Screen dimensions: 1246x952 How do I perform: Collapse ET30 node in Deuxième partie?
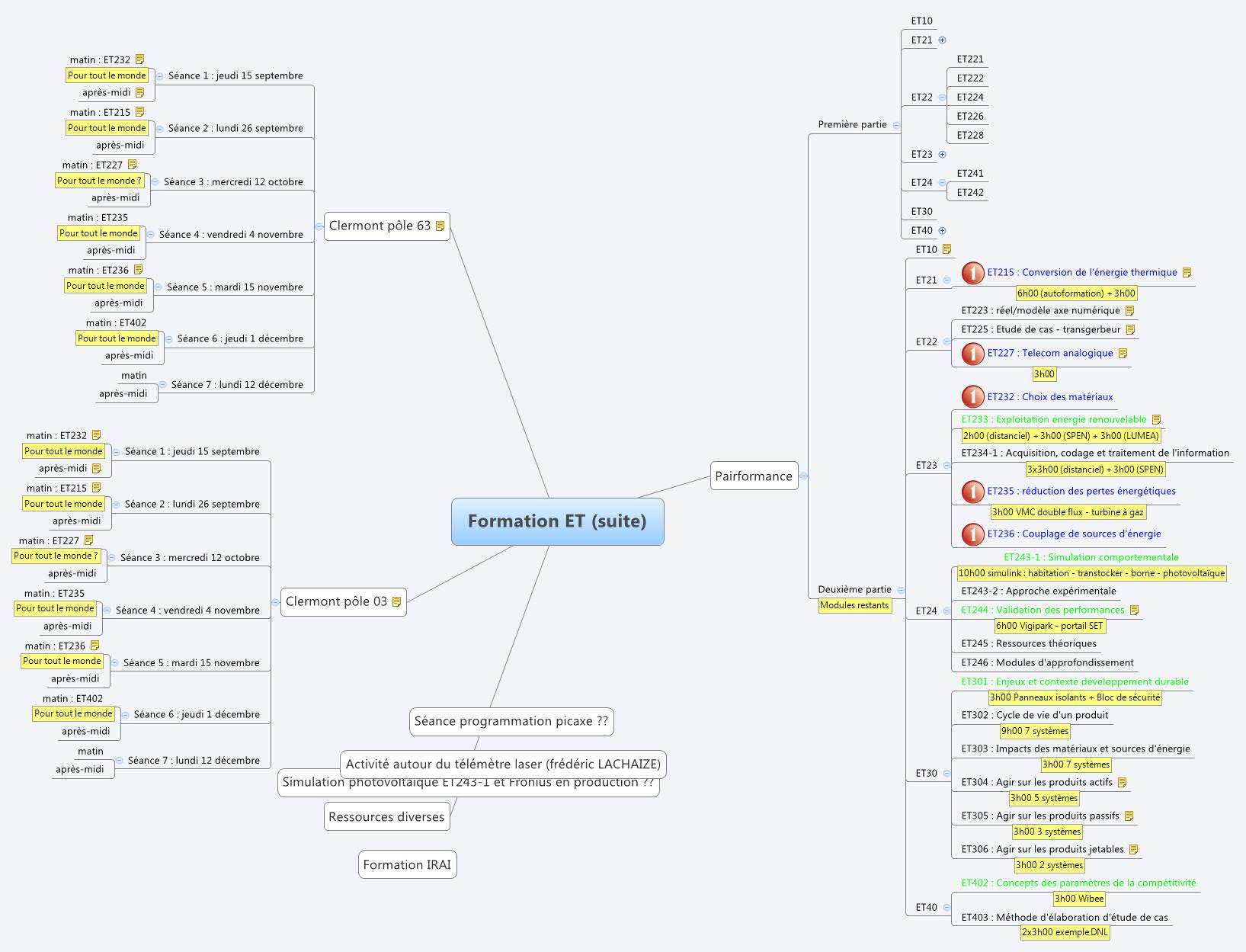pyautogui.click(x=947, y=774)
